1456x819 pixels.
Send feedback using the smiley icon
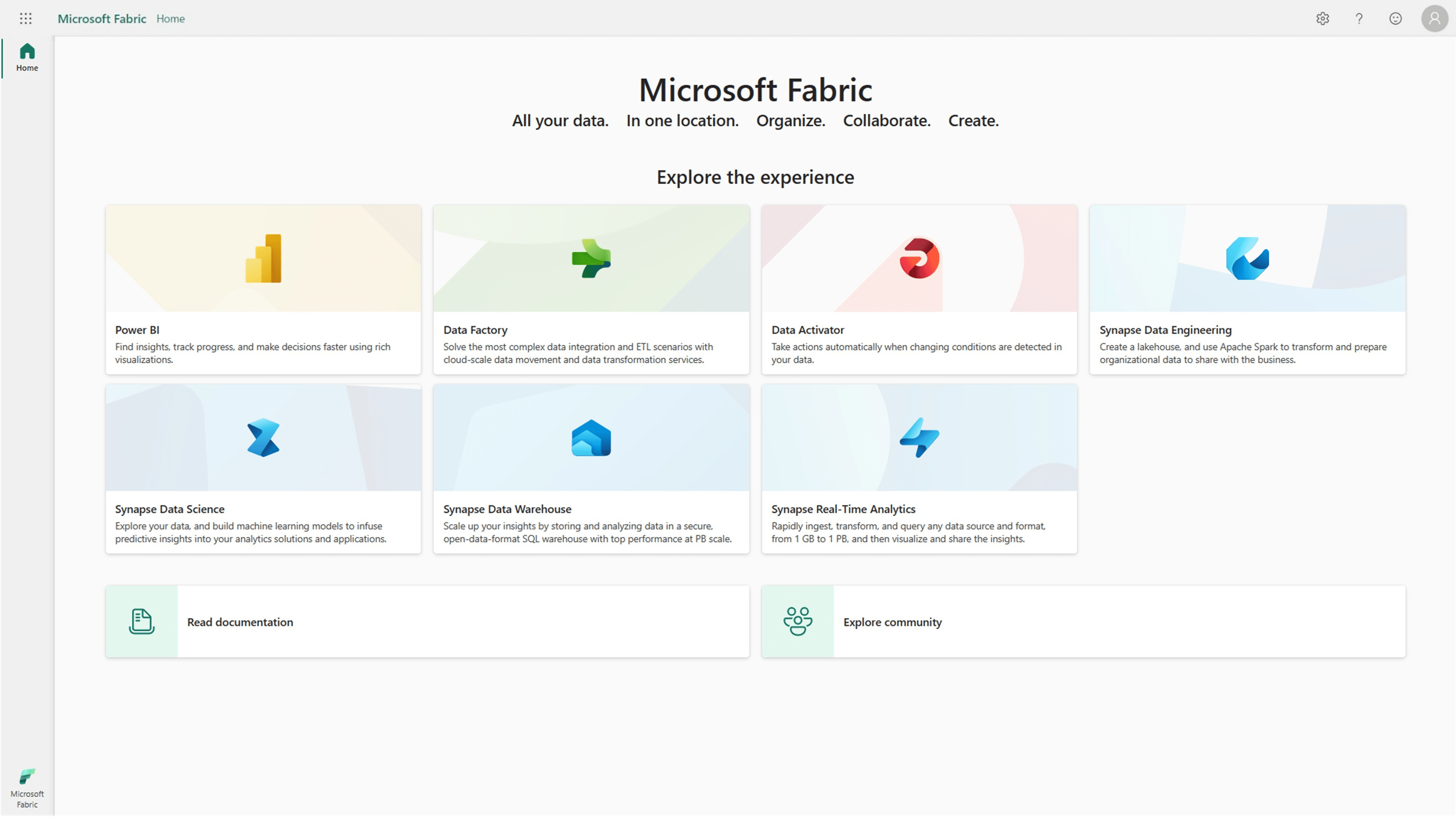tap(1395, 19)
